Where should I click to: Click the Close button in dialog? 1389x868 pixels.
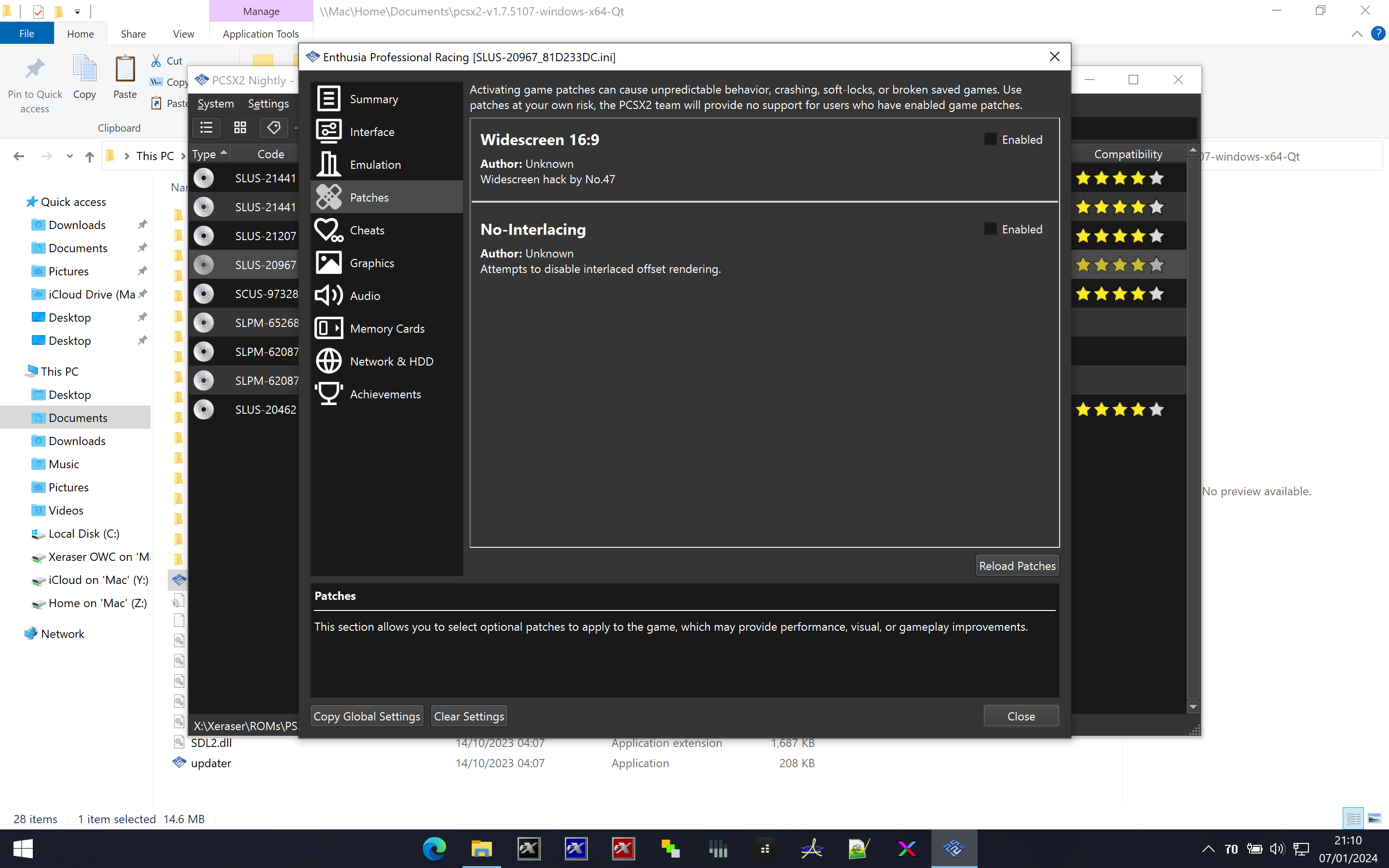tap(1021, 716)
